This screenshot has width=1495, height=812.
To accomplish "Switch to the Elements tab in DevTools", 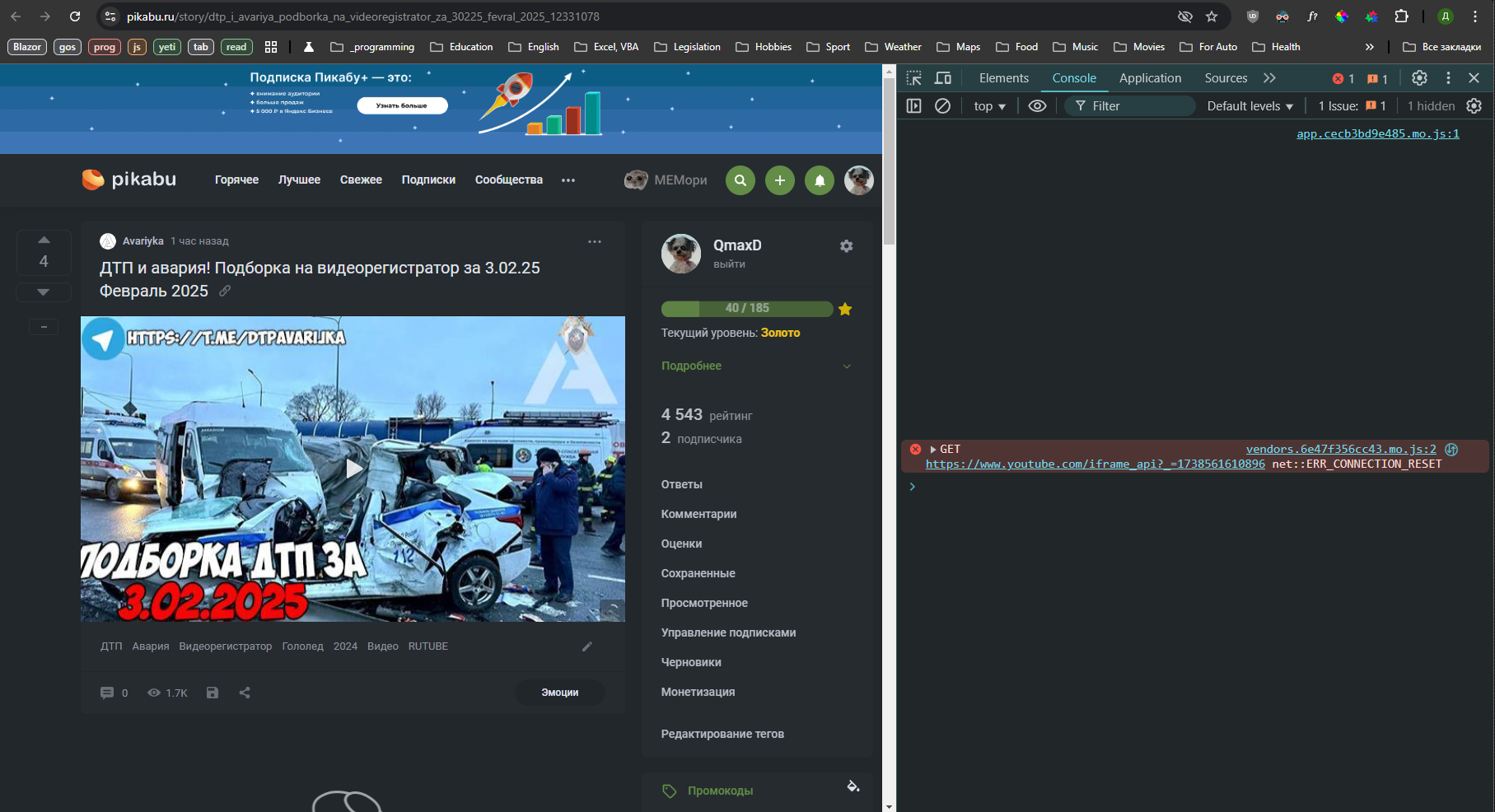I will [x=1003, y=78].
